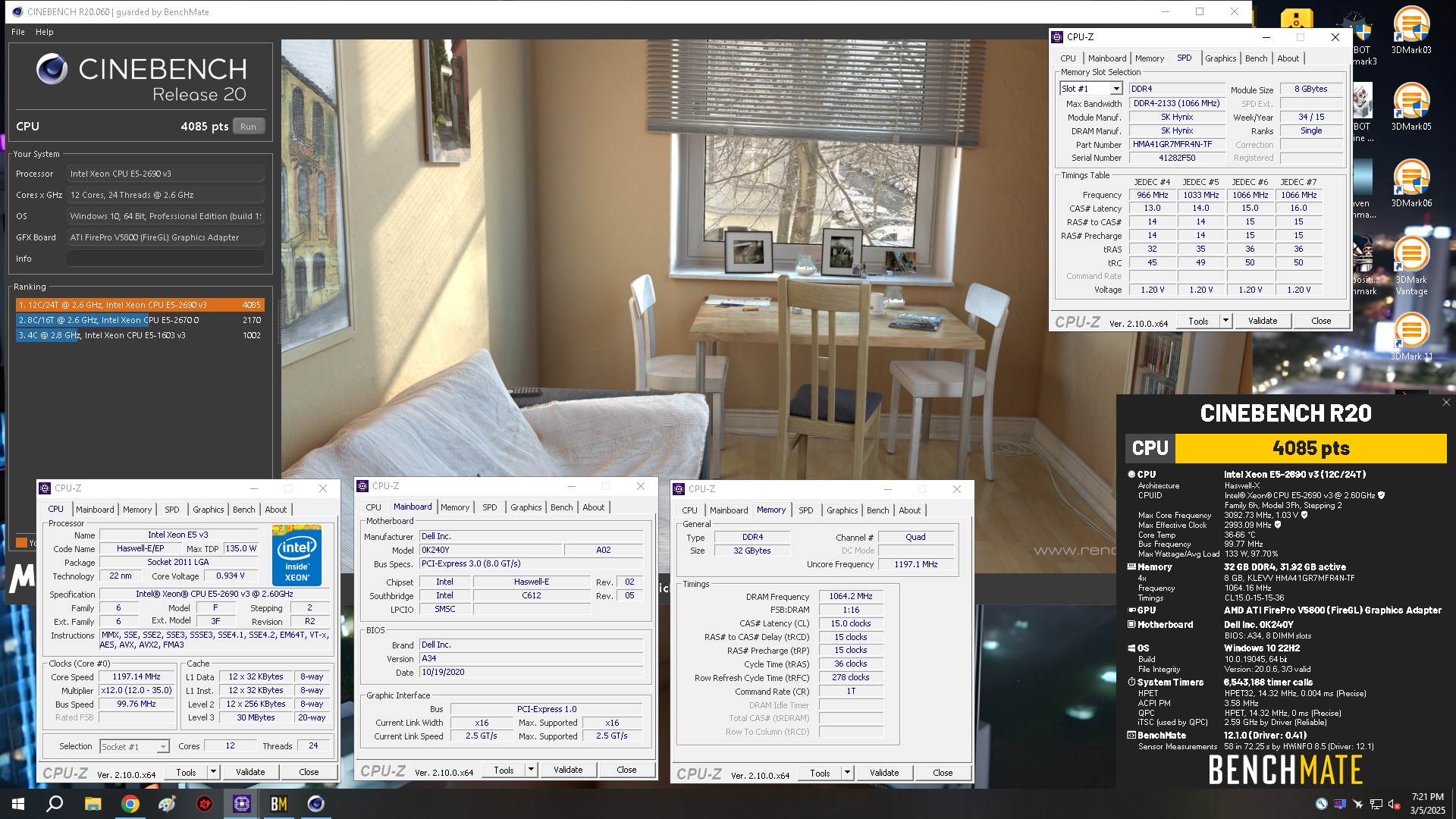Viewport: 1456px width, 819px height.
Task: Click the DRAM Frequency value 1064.2 MHz
Action: [x=851, y=597]
